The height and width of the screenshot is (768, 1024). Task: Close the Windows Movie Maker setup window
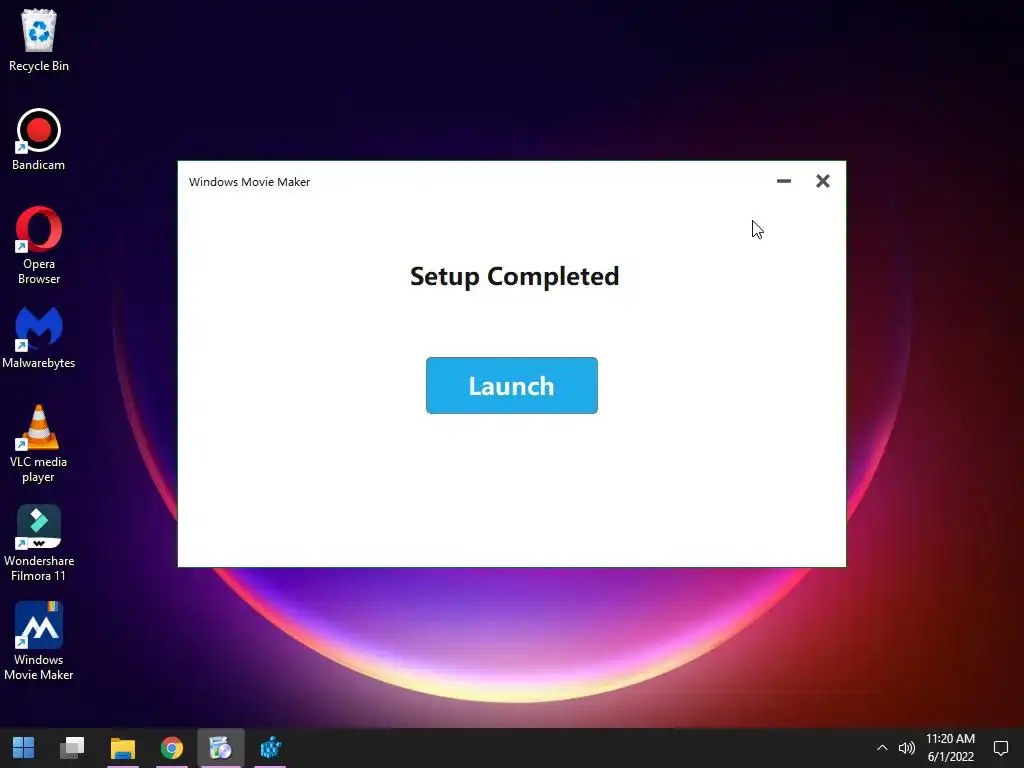point(823,181)
